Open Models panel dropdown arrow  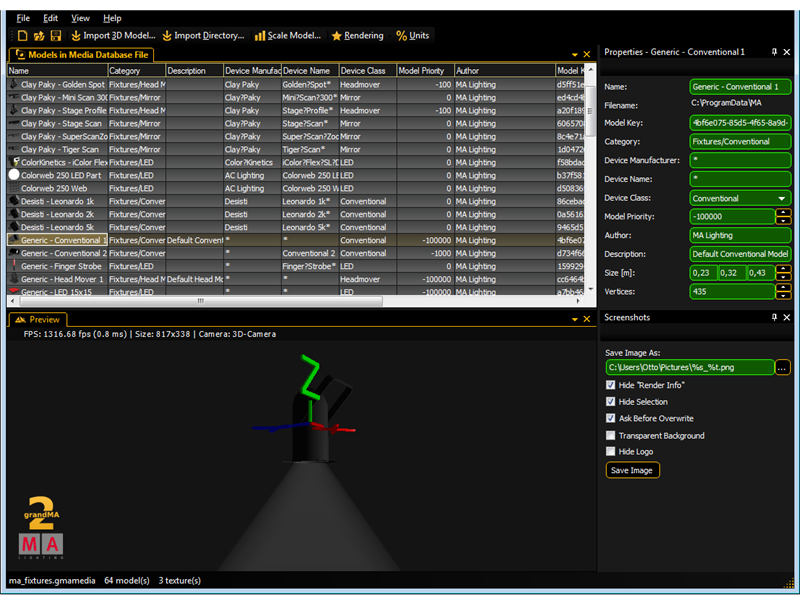click(x=574, y=55)
